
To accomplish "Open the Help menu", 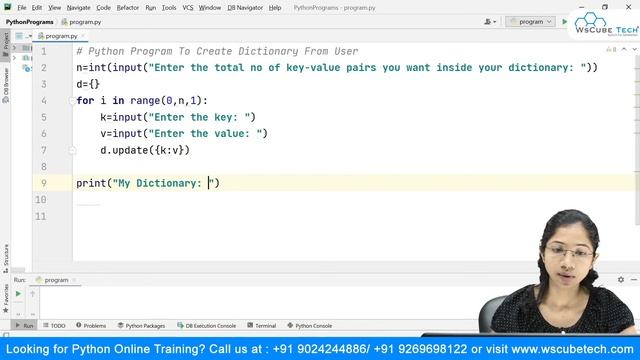I will click(x=275, y=8).
